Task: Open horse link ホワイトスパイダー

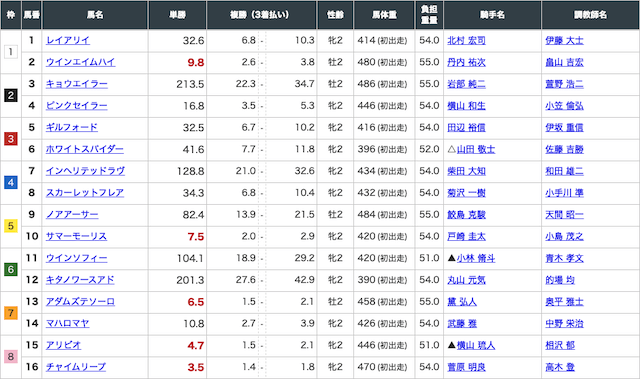Action: 84,149
